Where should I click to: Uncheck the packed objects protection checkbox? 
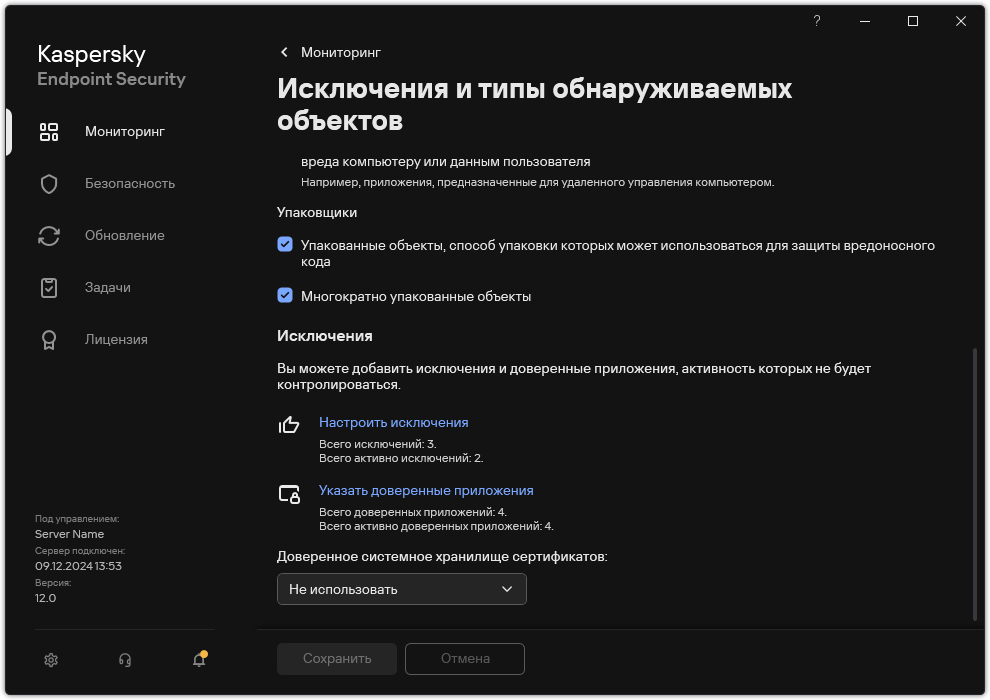(285, 244)
